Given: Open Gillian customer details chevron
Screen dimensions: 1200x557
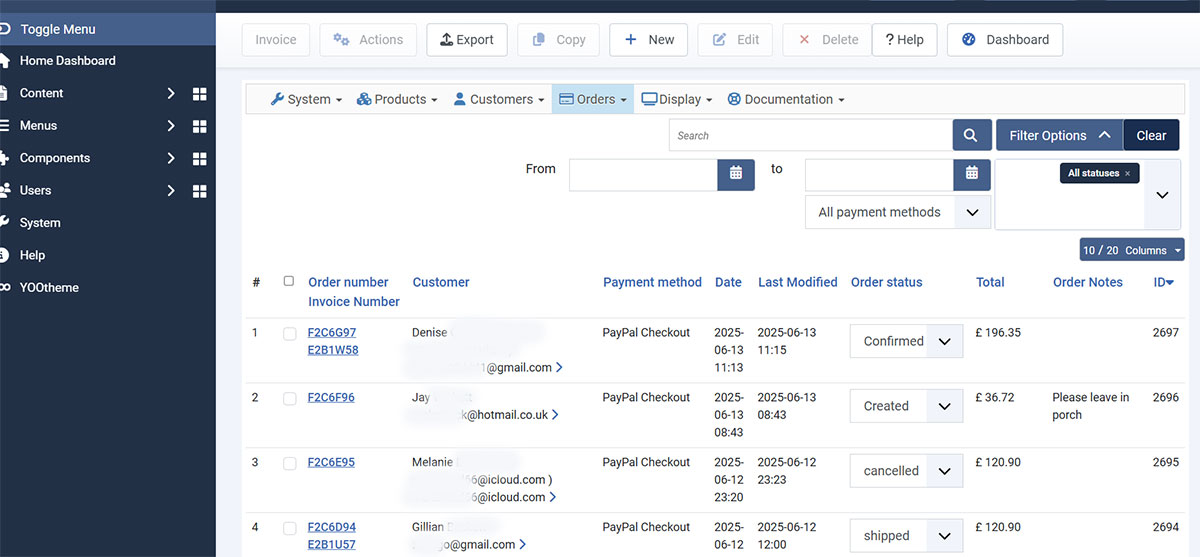Looking at the screenshot, I should point(523,545).
